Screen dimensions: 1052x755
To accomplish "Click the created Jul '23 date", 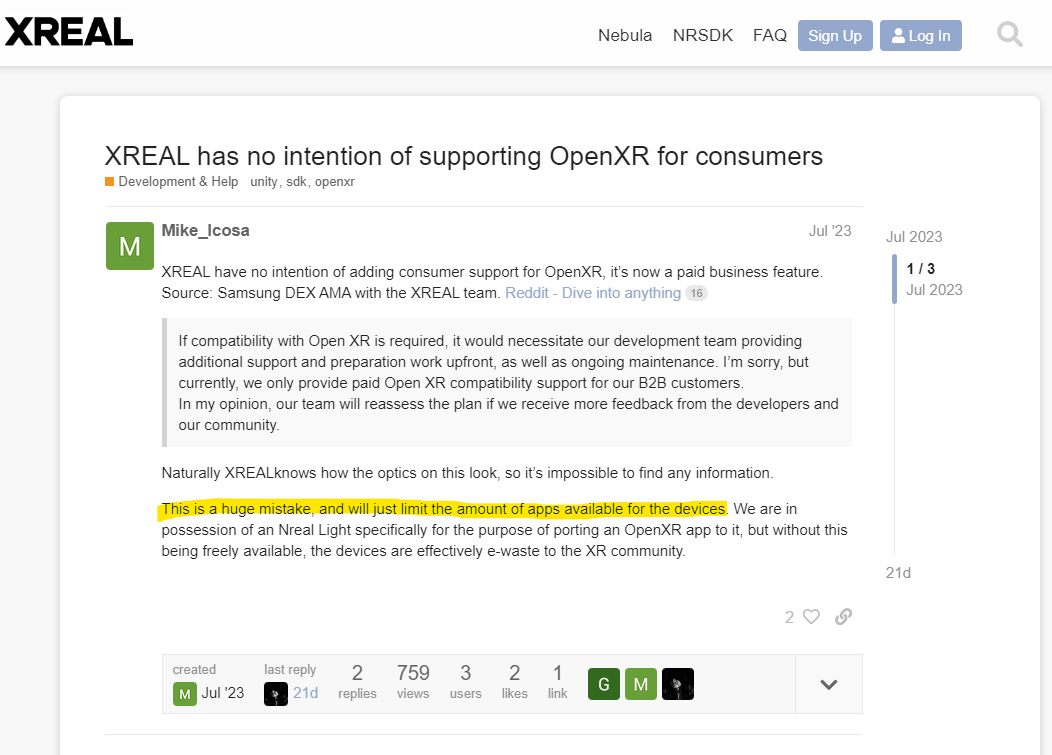I will (223, 693).
